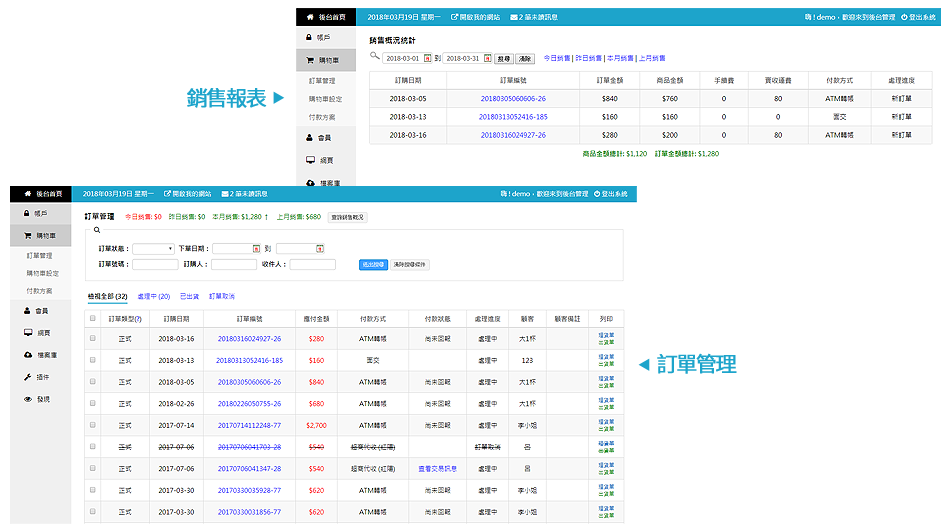Switch to the 已出貨 tab
Screen dimensions: 950x530
[x=189, y=296]
